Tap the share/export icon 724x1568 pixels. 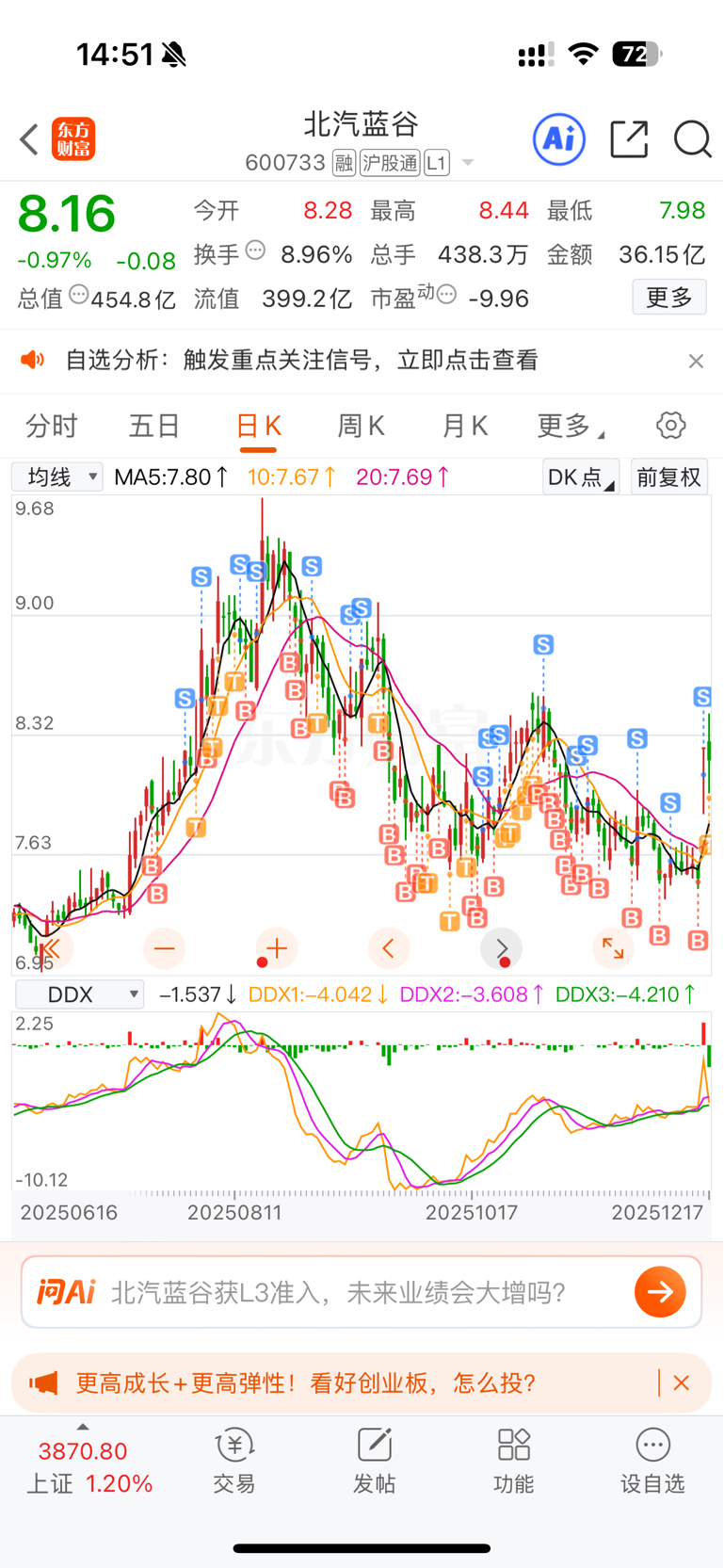(x=629, y=139)
